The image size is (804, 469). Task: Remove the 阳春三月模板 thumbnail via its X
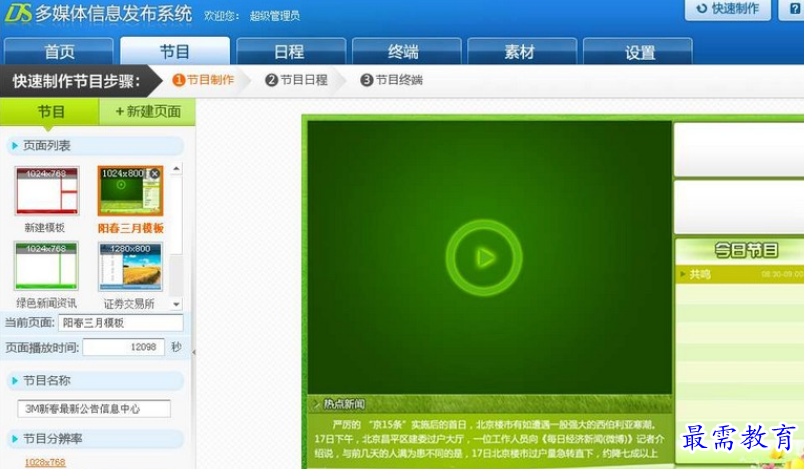point(155,174)
